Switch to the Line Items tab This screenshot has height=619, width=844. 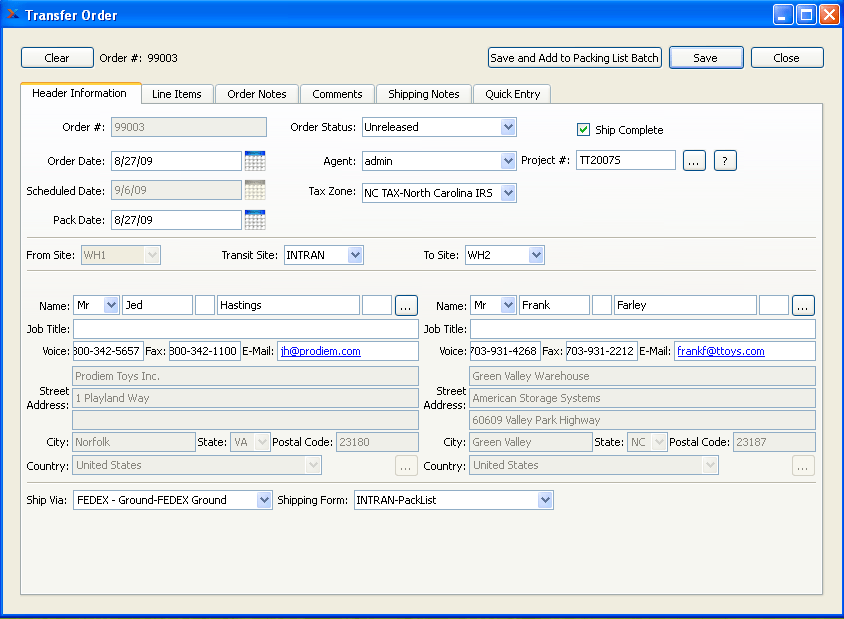177,94
